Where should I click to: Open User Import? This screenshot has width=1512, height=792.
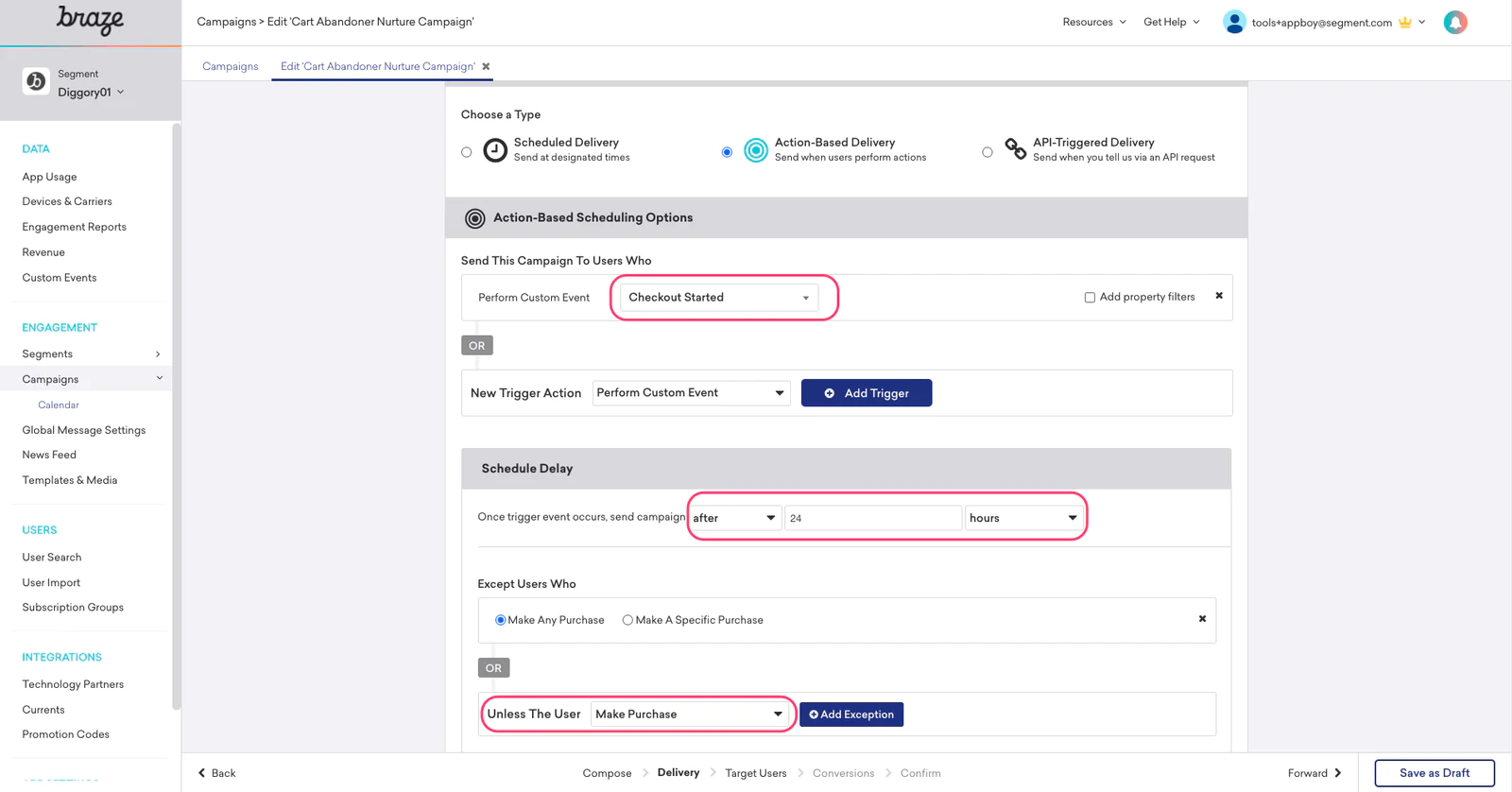coord(51,583)
